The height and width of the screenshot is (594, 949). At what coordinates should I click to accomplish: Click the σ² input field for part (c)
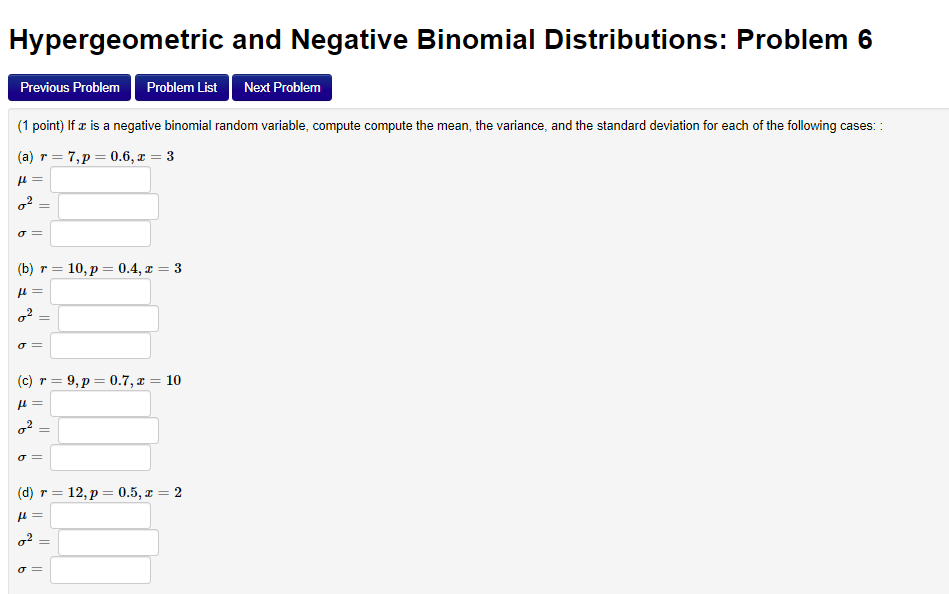[107, 430]
